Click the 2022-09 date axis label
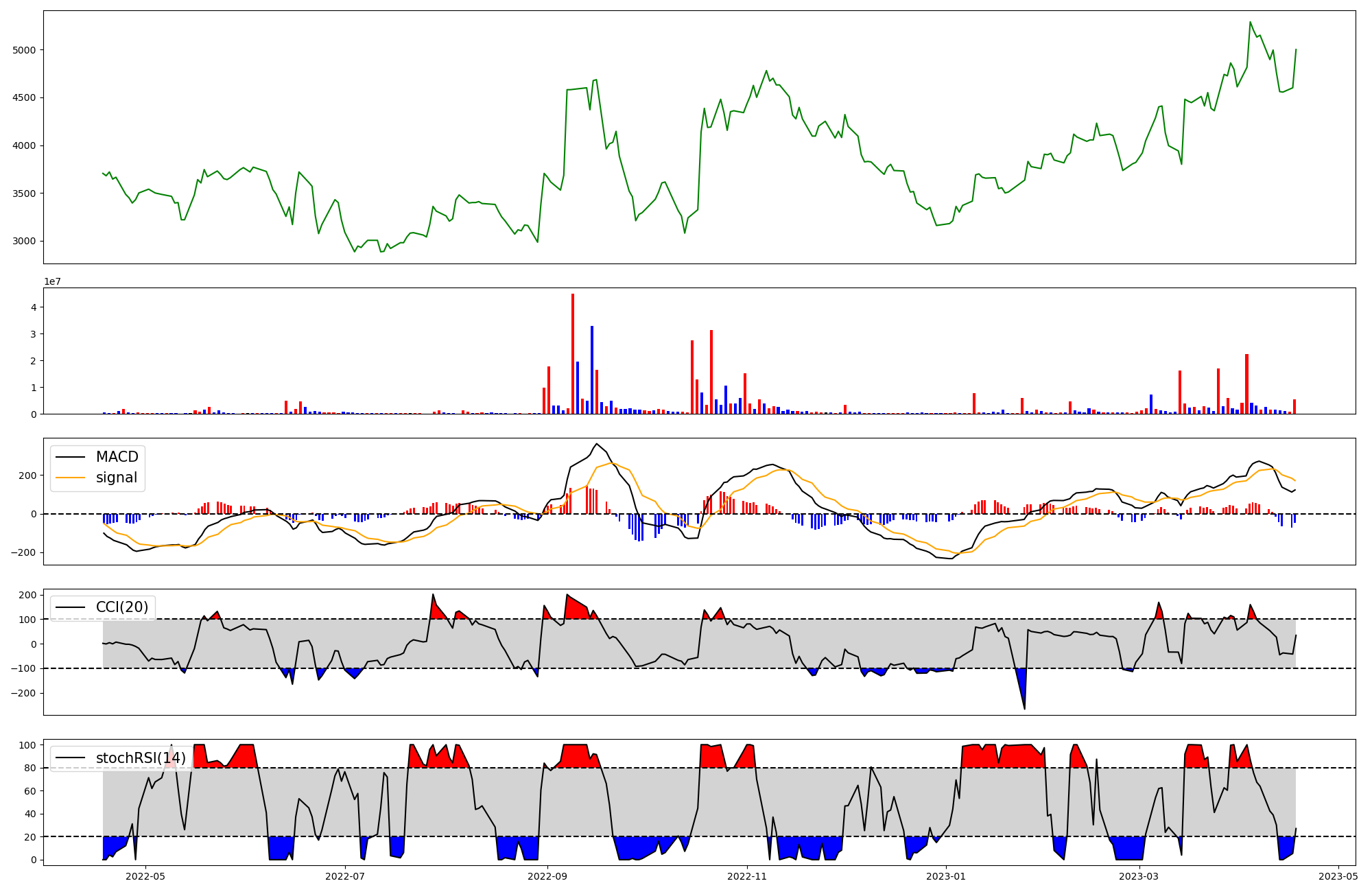Viewport: 1372px width, 892px height. (547, 876)
